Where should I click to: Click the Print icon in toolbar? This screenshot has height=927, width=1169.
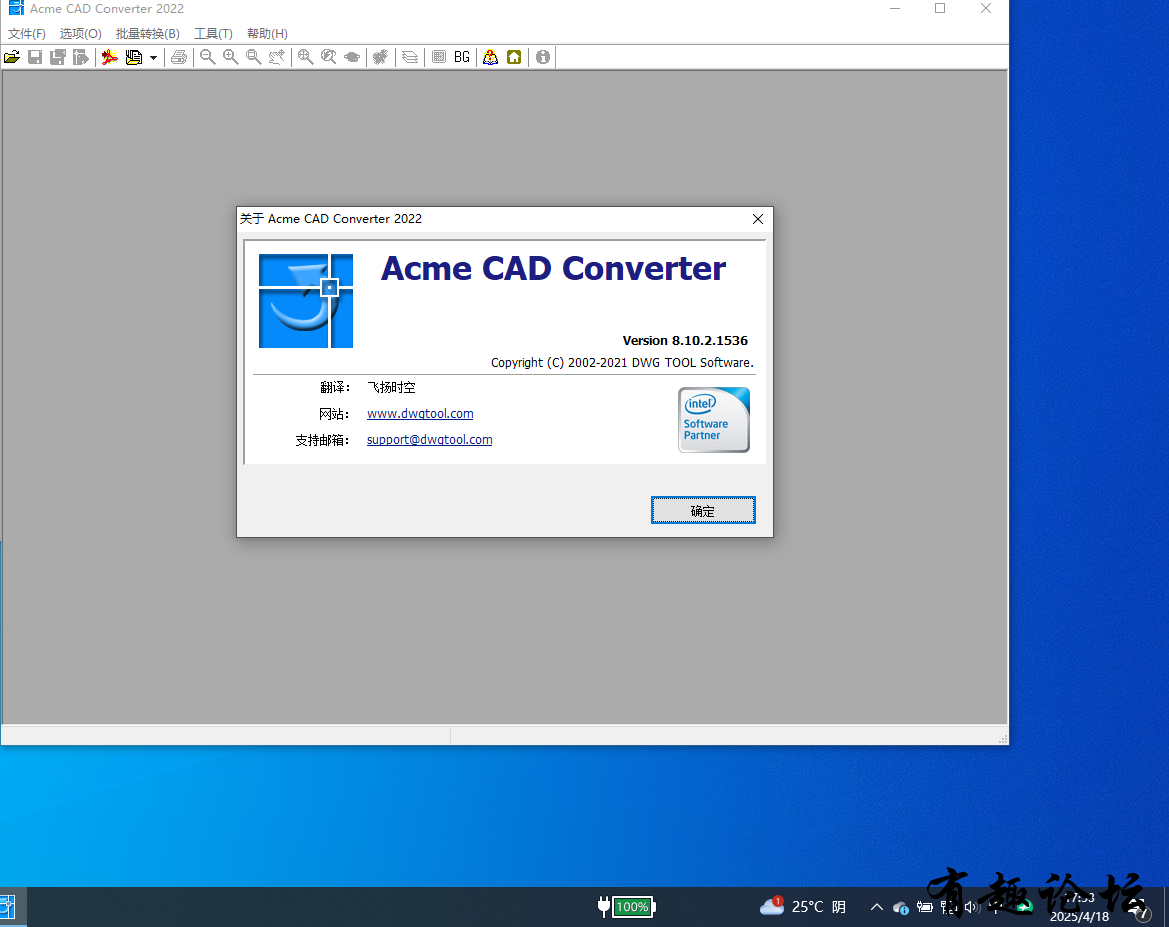[179, 57]
